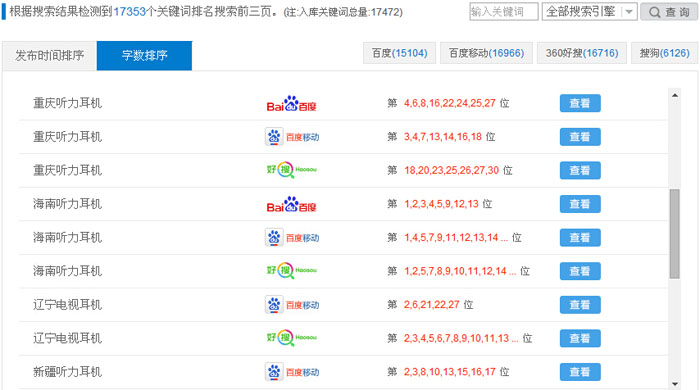
Task: Click Baidu mobile icon in 新疆听力耳机 row
Action: coord(292,372)
